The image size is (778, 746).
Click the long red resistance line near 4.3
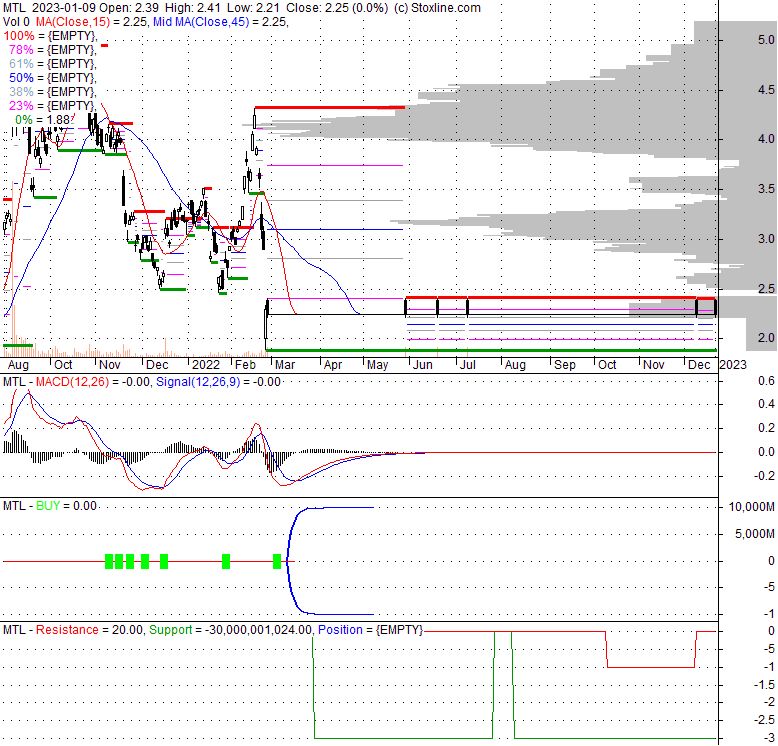330,107
